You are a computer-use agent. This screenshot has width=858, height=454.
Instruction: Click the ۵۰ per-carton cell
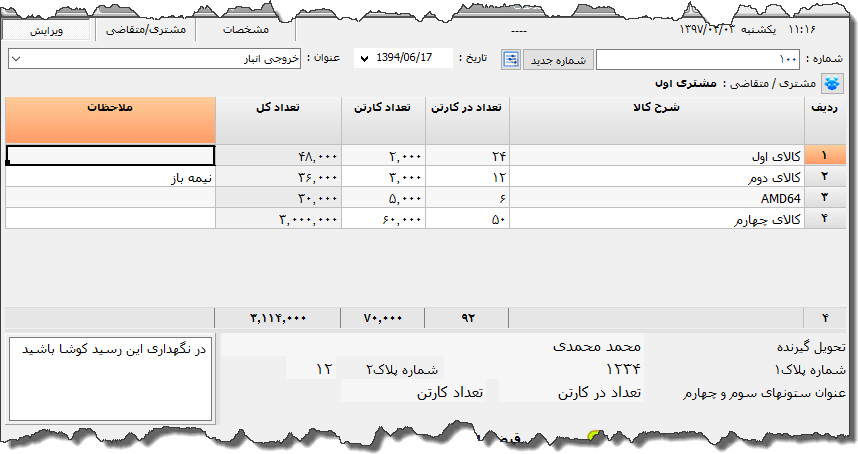[467, 219]
